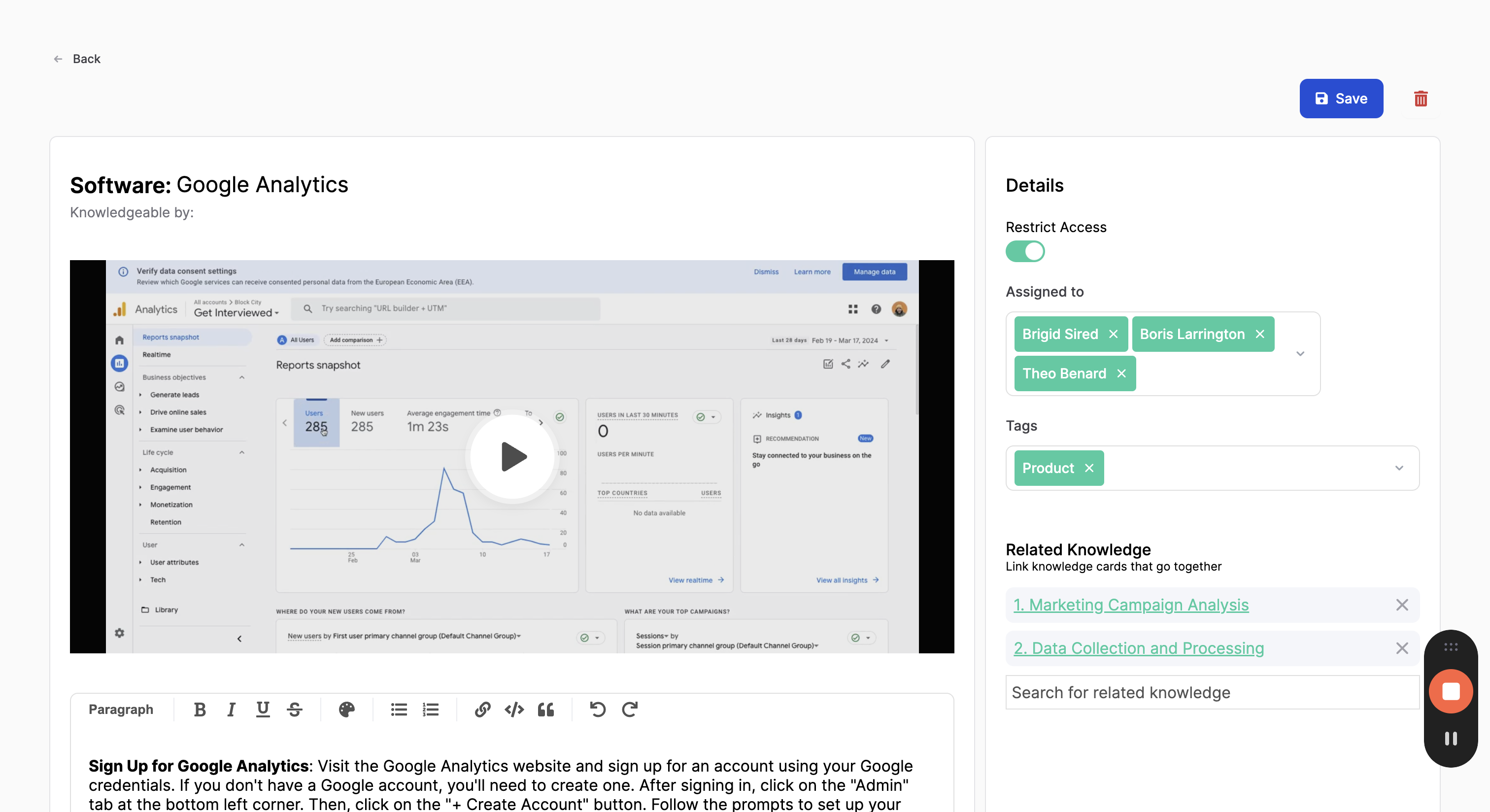Select Realtime in Analytics sidebar
This screenshot has width=1490, height=812.
[157, 355]
